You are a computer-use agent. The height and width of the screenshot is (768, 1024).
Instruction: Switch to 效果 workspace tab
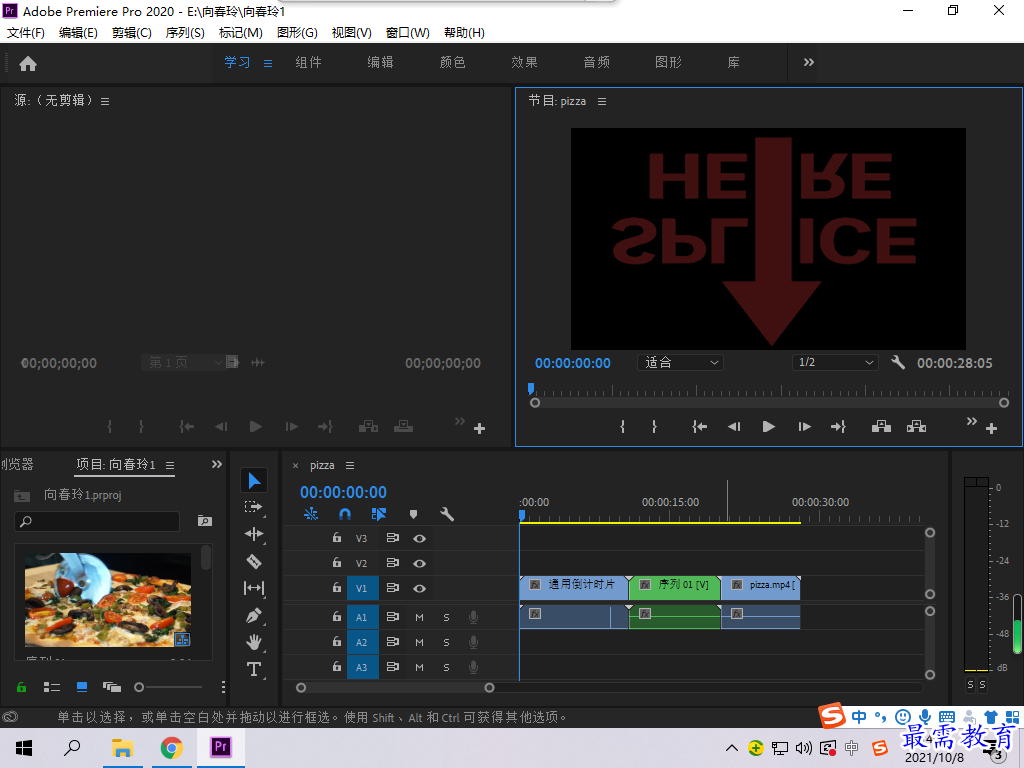[524, 62]
